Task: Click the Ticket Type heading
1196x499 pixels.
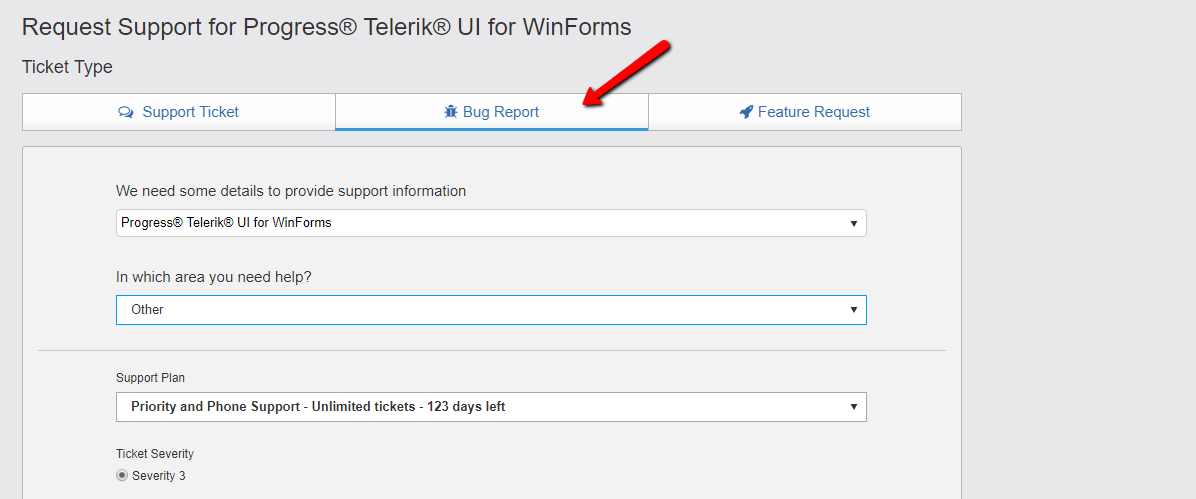Action: (x=67, y=67)
